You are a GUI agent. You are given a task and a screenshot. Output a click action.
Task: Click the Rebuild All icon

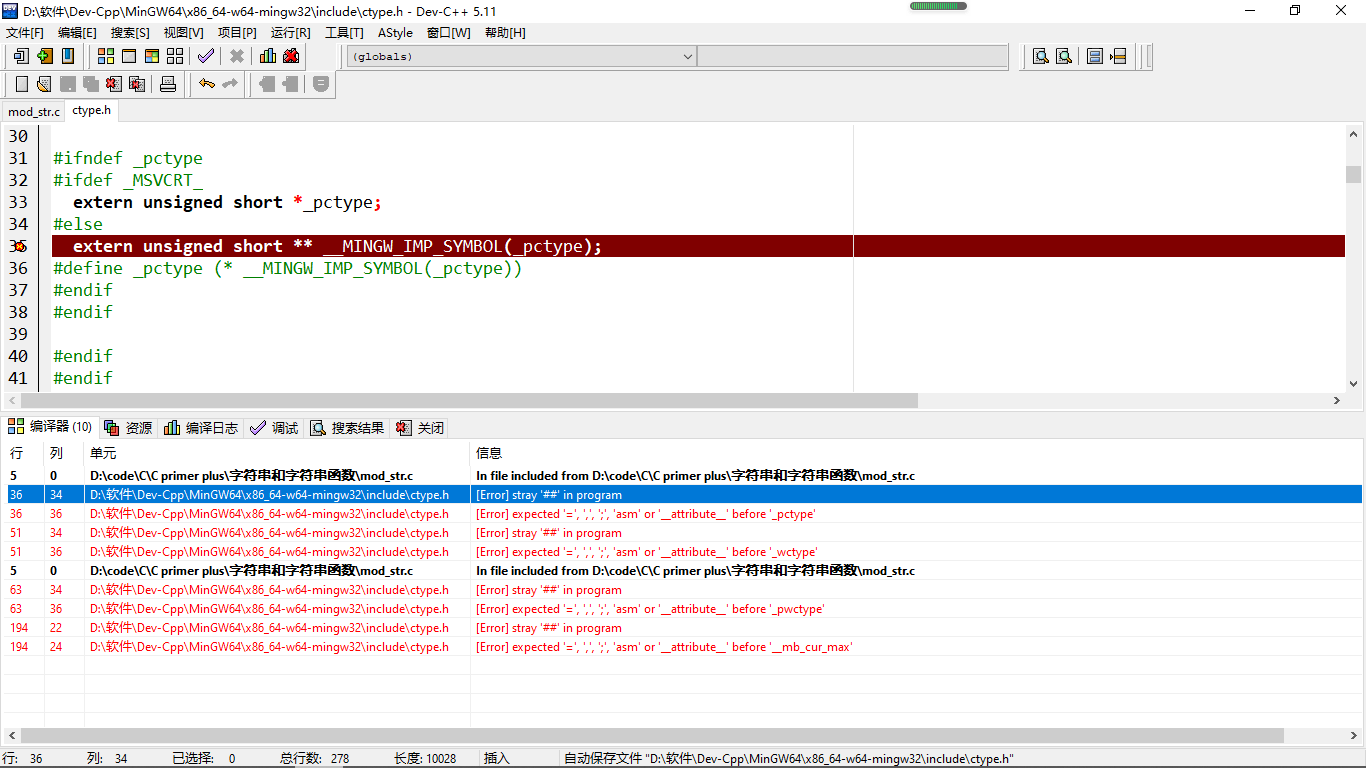175,56
